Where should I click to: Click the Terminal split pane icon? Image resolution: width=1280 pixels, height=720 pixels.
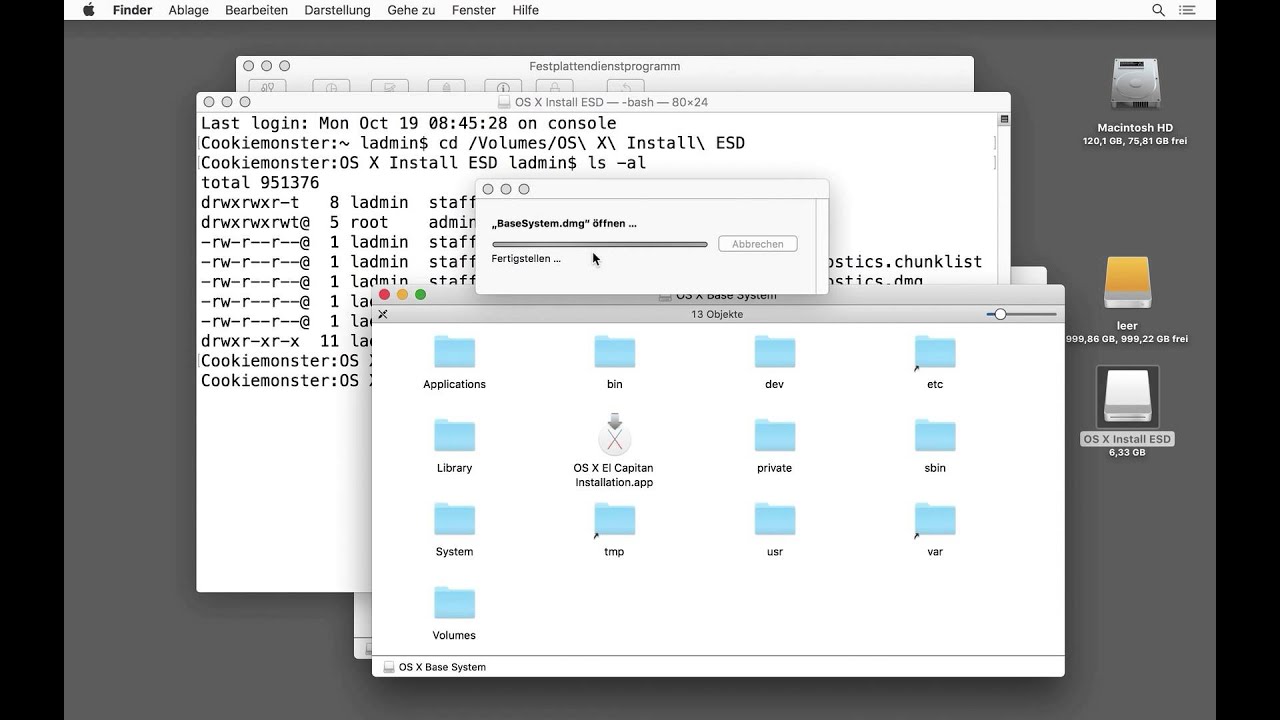1004,120
